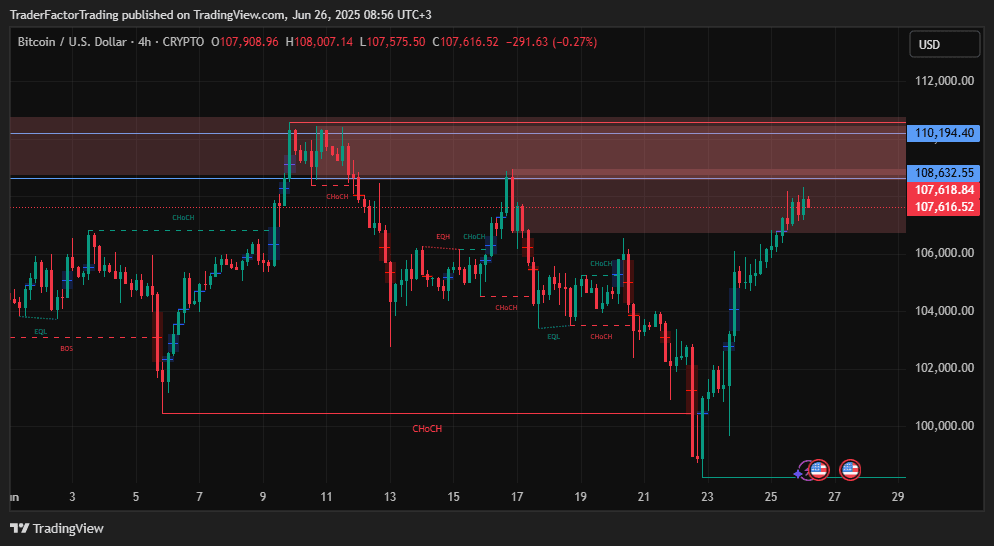Click date 25 on the time axis
This screenshot has height=546, width=994.
pos(771,497)
